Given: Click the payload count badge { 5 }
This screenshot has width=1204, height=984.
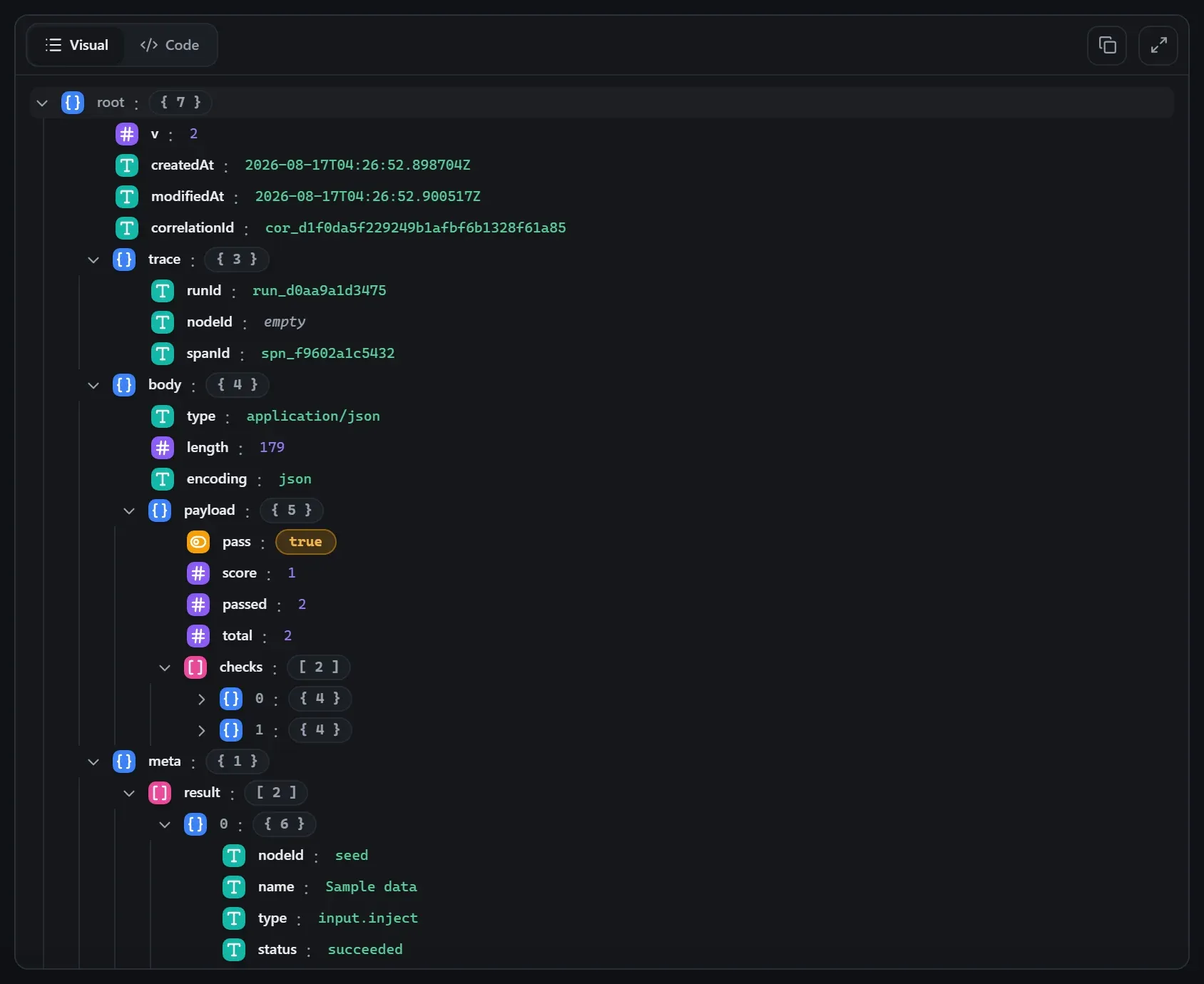Looking at the screenshot, I should point(291,511).
